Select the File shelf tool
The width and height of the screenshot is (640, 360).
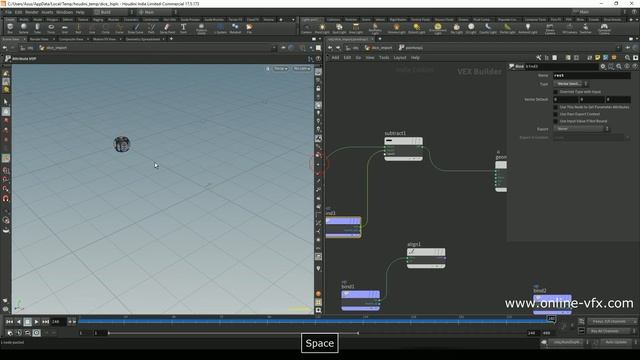point(249,28)
